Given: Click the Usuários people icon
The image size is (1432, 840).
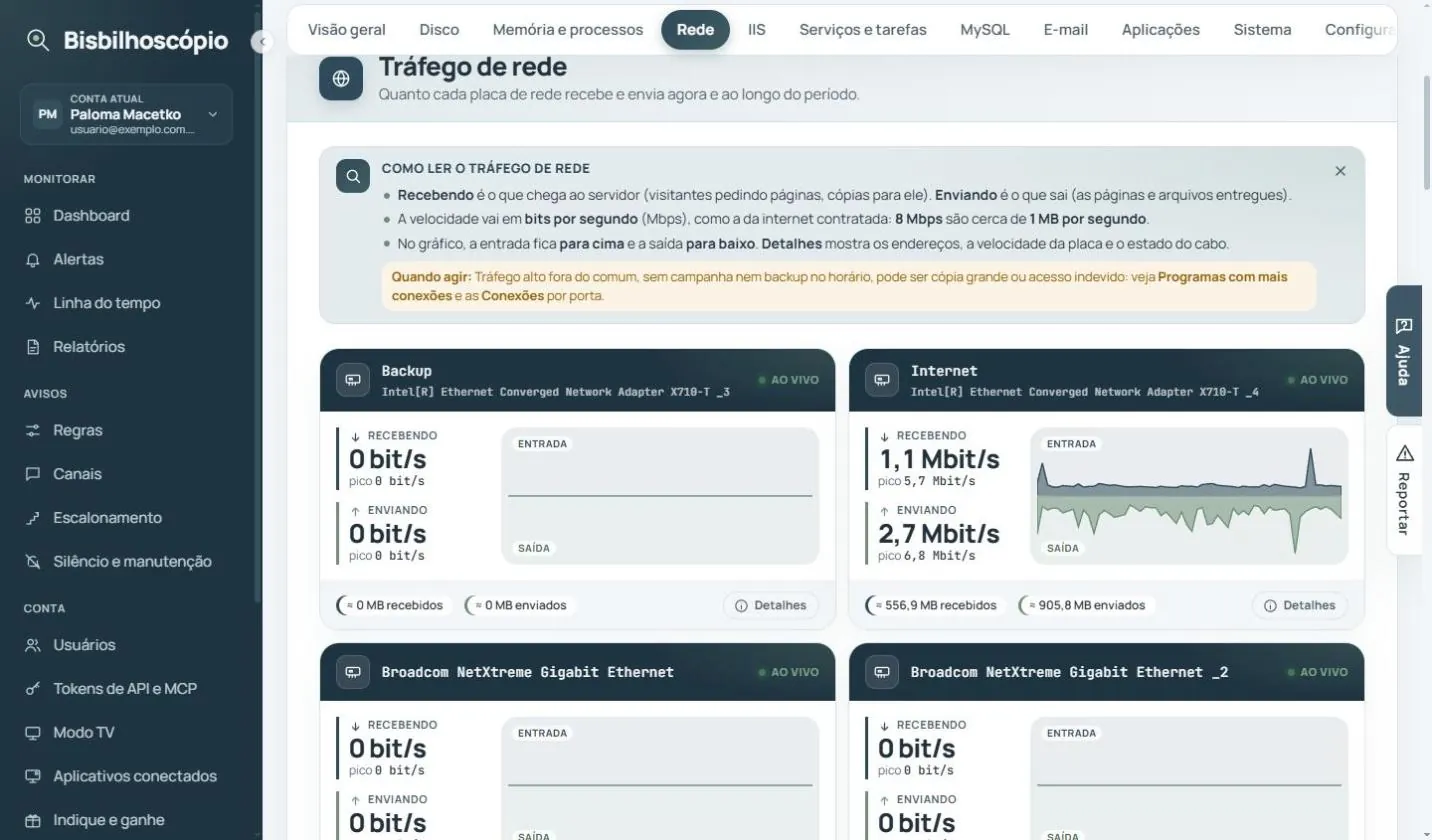Looking at the screenshot, I should click(x=33, y=645).
